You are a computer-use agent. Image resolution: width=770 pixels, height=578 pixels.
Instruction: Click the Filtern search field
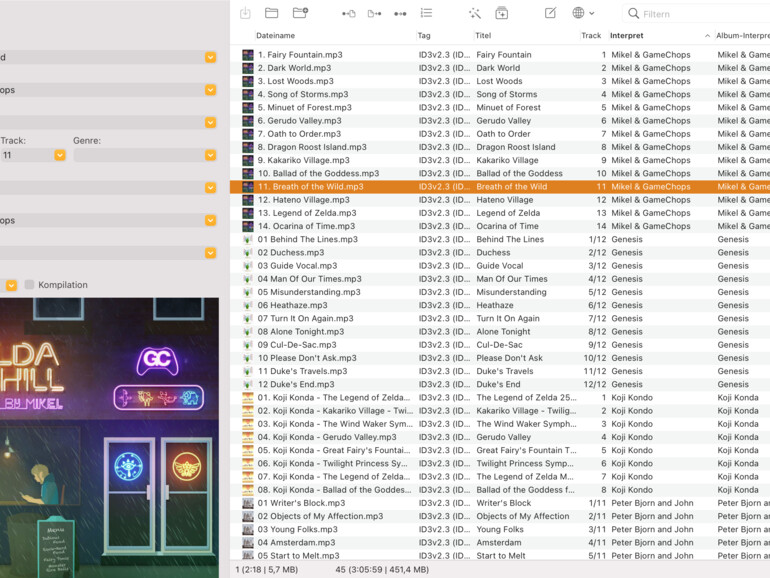coord(697,14)
